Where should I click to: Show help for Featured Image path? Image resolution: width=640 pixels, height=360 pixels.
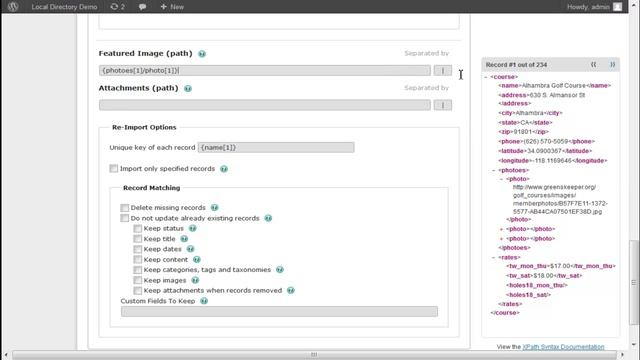point(202,54)
